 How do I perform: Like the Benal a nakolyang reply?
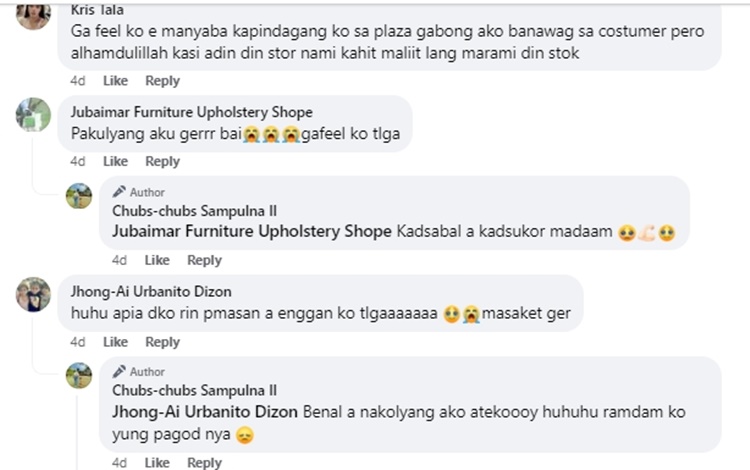157,462
